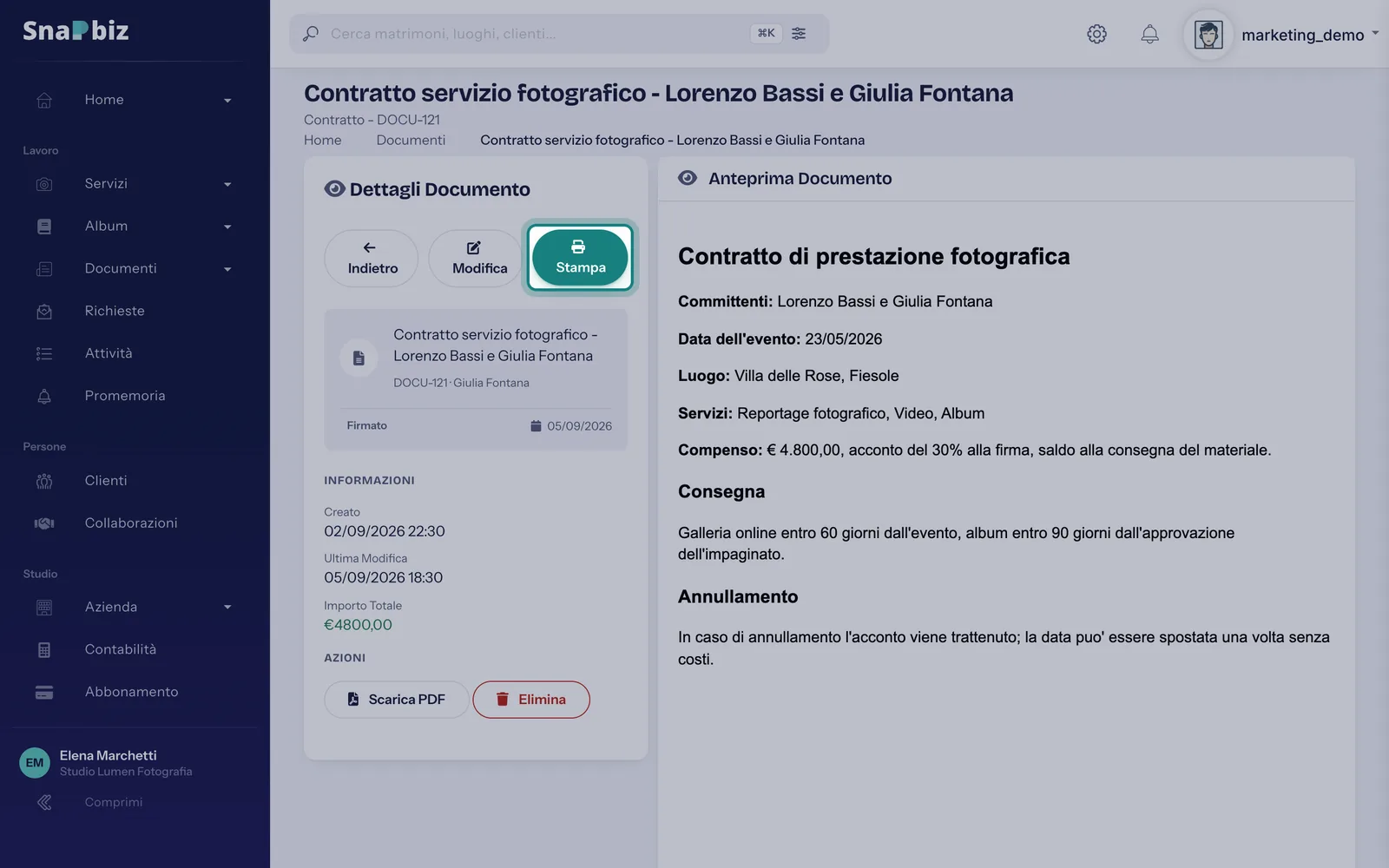The width and height of the screenshot is (1389, 868).
Task: Click the Scarica PDF button
Action: [x=397, y=700]
